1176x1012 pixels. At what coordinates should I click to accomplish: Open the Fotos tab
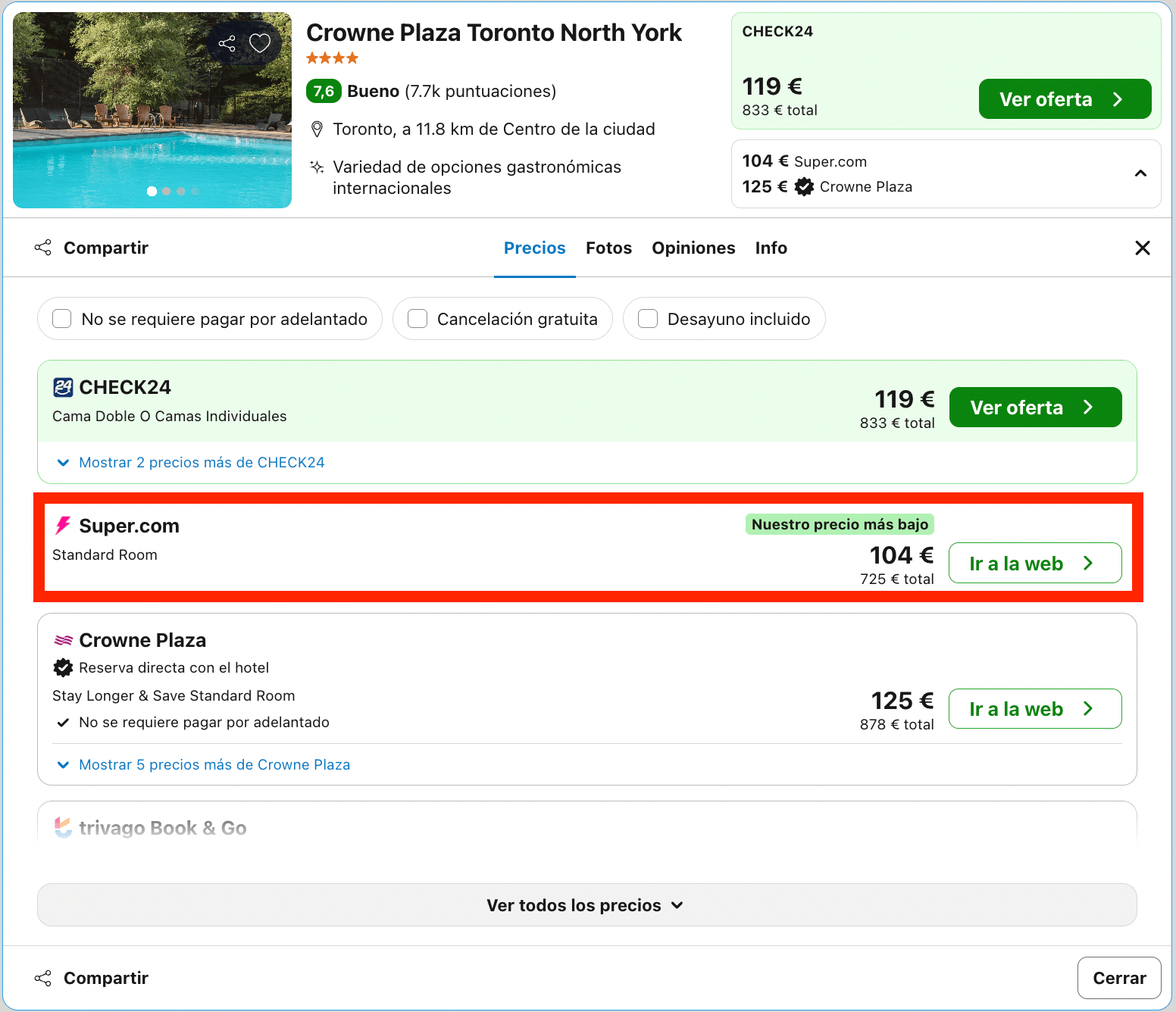point(608,248)
